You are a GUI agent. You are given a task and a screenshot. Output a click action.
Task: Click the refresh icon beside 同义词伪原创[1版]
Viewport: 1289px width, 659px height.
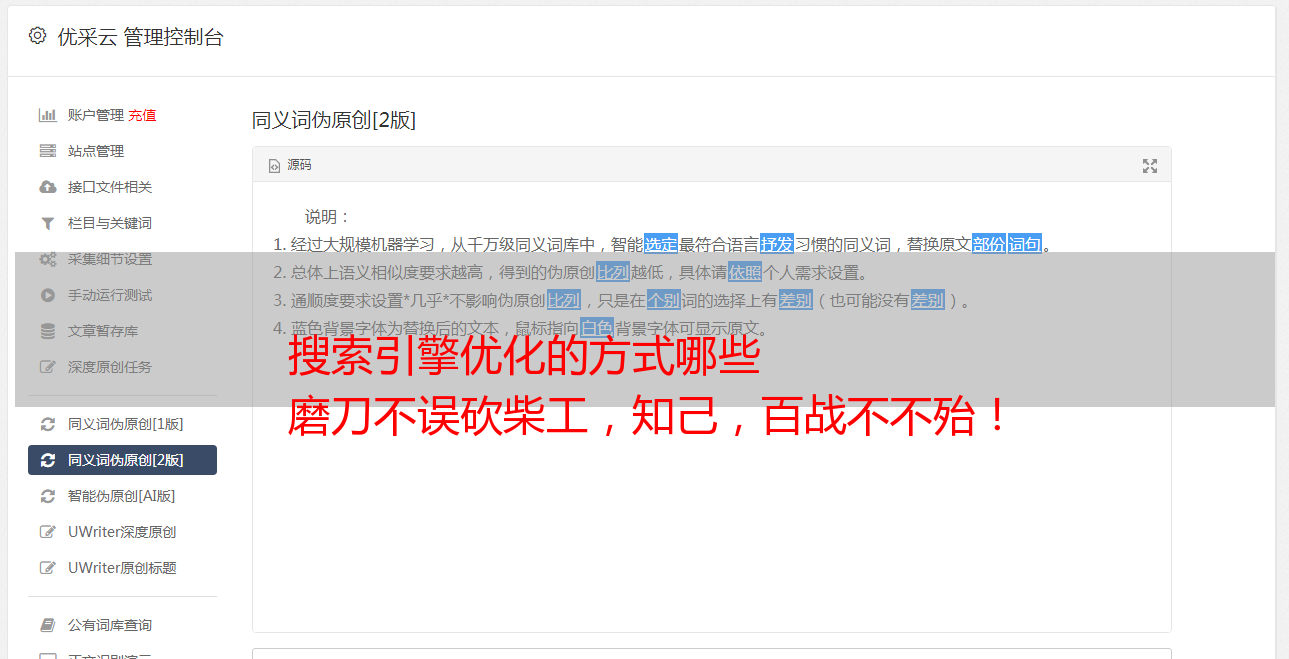point(47,424)
